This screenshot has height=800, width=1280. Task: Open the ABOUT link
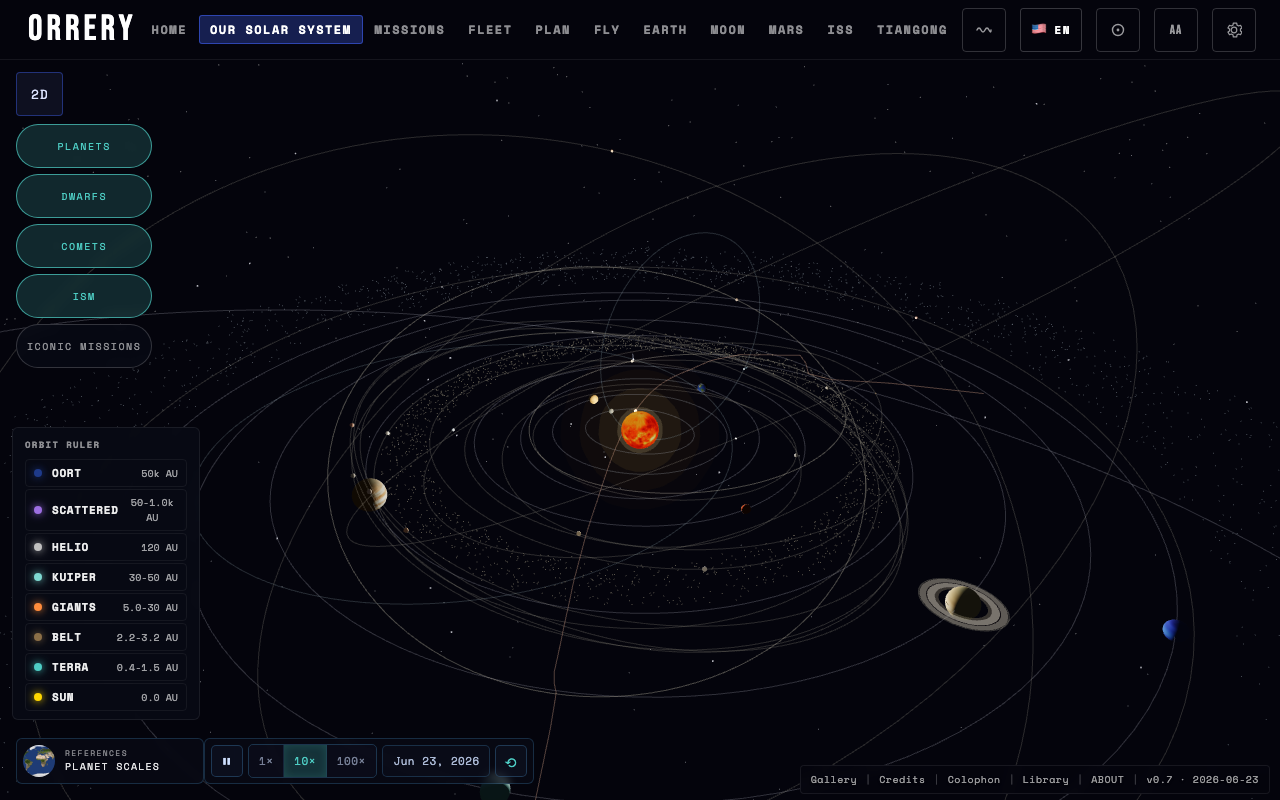[1107, 779]
